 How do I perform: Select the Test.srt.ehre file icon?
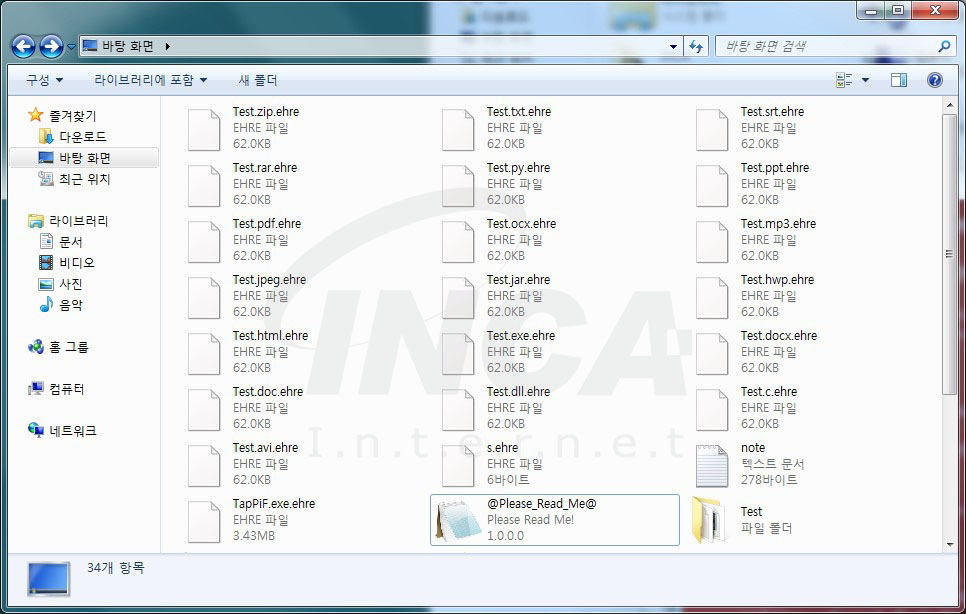(x=712, y=130)
